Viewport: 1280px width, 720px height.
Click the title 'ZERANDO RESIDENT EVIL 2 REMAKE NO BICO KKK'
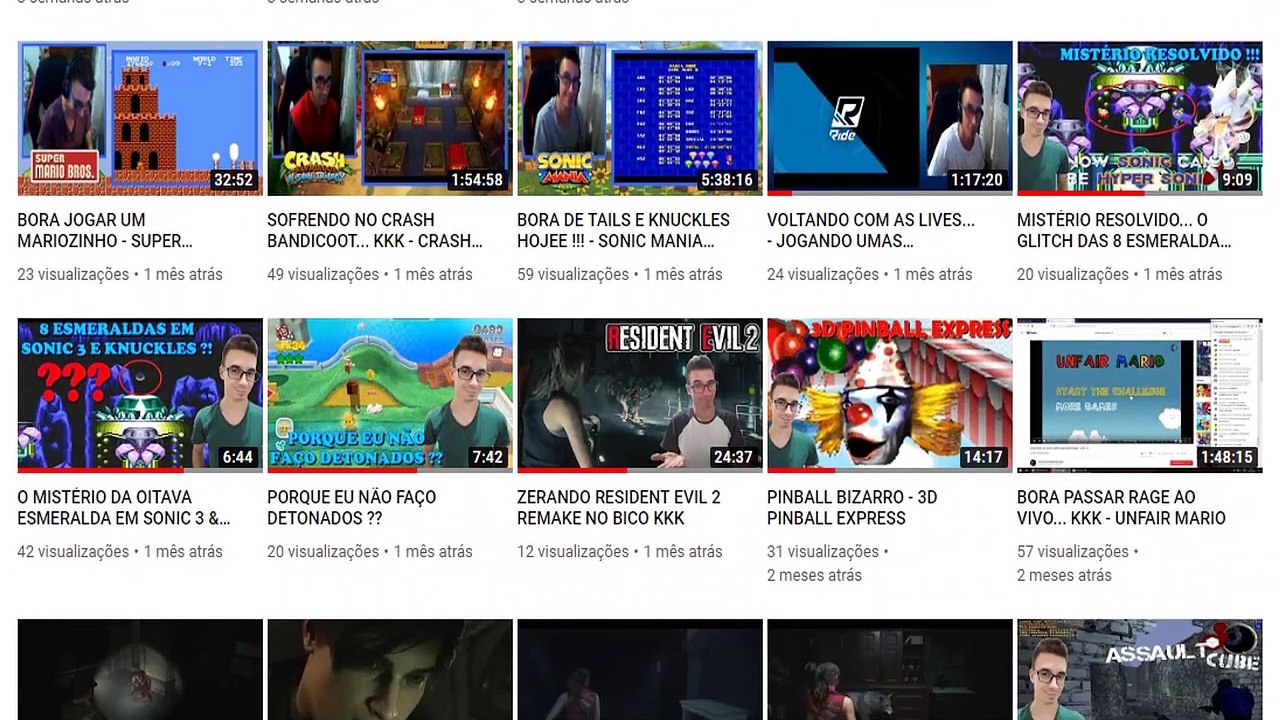619,507
